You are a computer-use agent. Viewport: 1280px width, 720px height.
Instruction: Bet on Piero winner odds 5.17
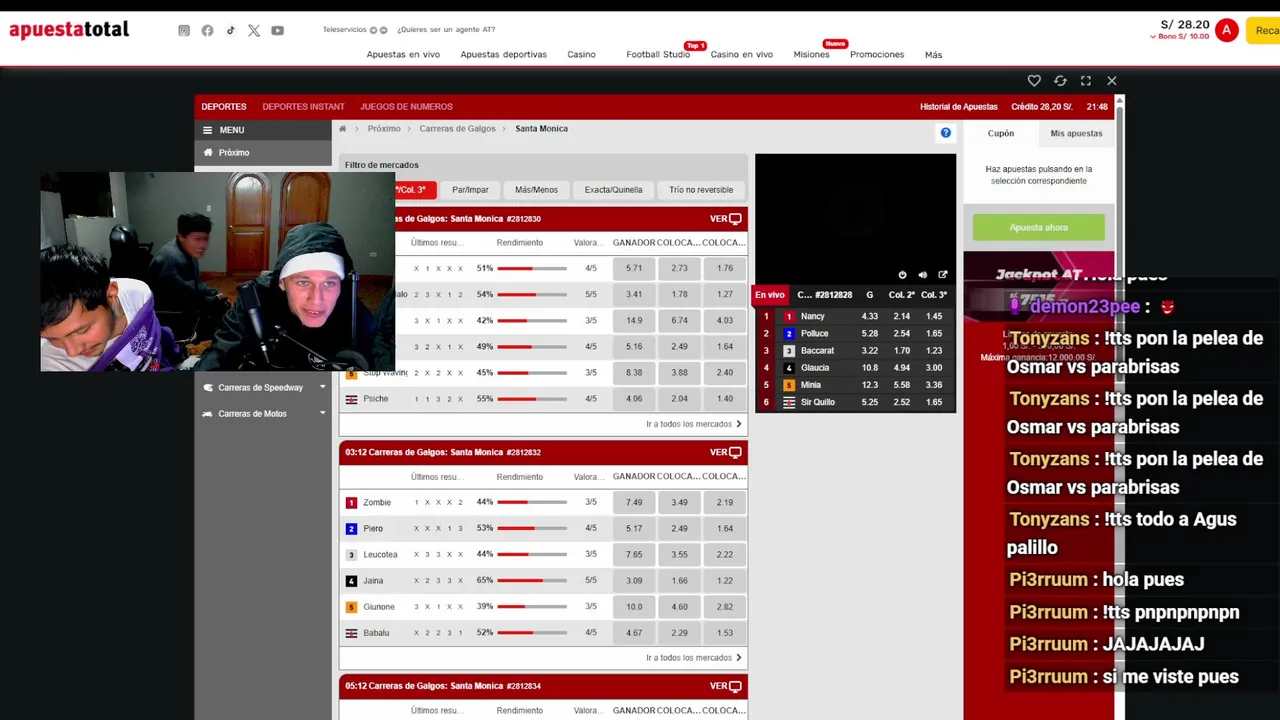click(634, 528)
